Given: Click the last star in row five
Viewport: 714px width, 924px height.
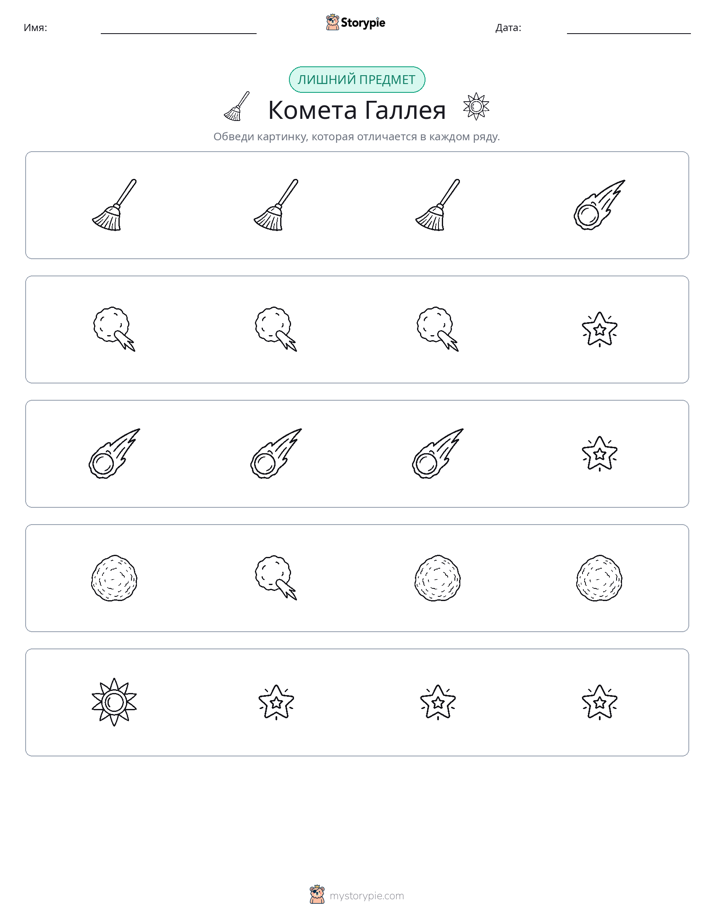Looking at the screenshot, I should pyautogui.click(x=599, y=702).
